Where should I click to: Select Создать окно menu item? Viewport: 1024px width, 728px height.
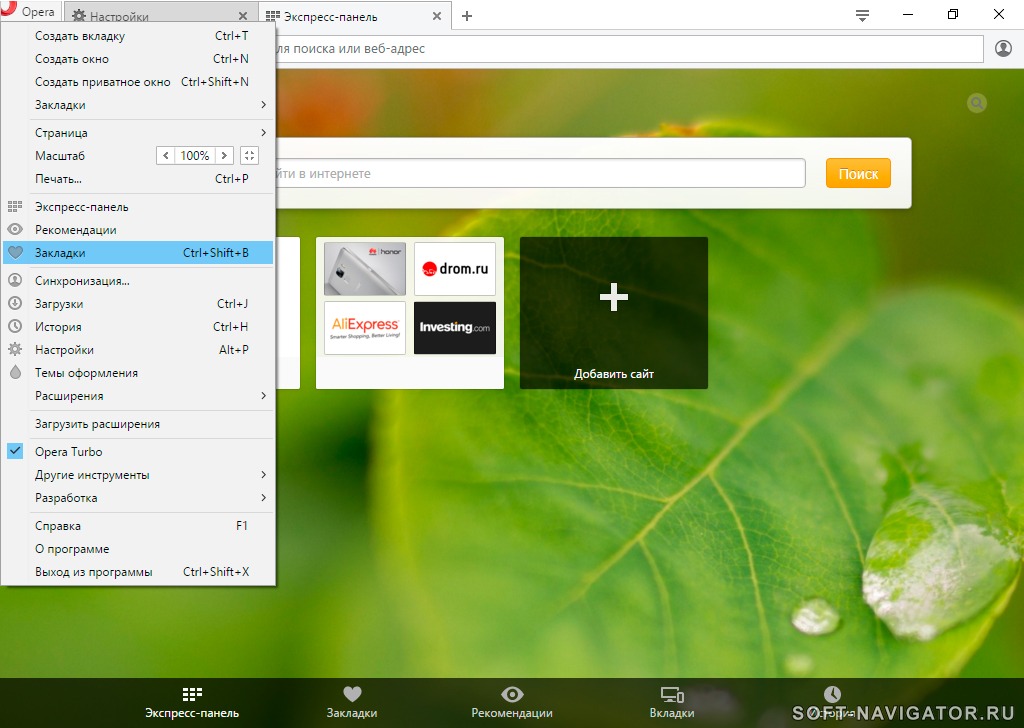pos(138,59)
